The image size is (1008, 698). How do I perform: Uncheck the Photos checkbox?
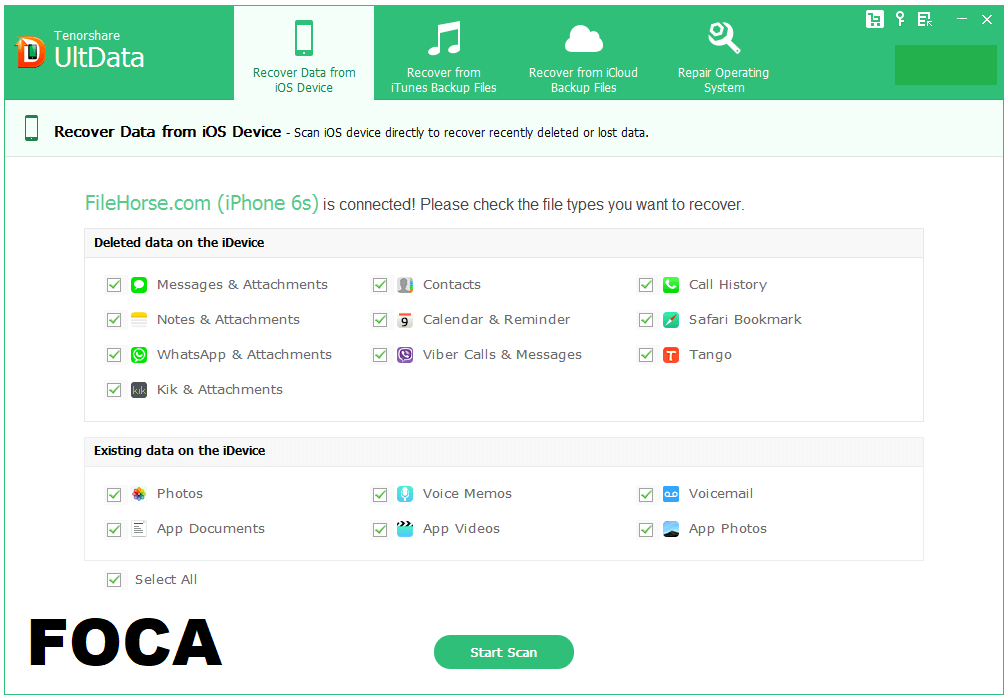(x=114, y=494)
